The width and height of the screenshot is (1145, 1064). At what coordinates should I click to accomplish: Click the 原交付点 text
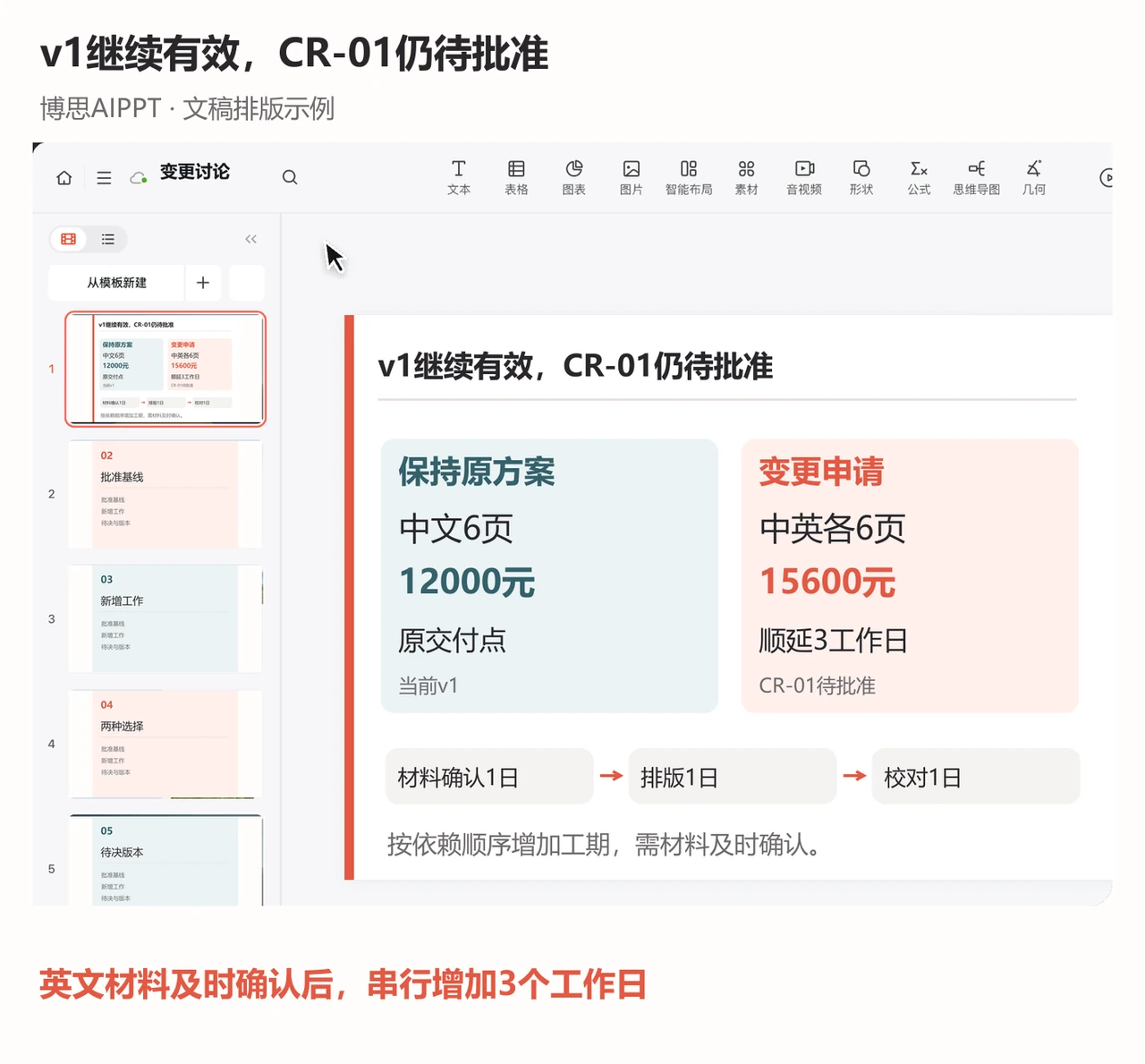pos(452,641)
